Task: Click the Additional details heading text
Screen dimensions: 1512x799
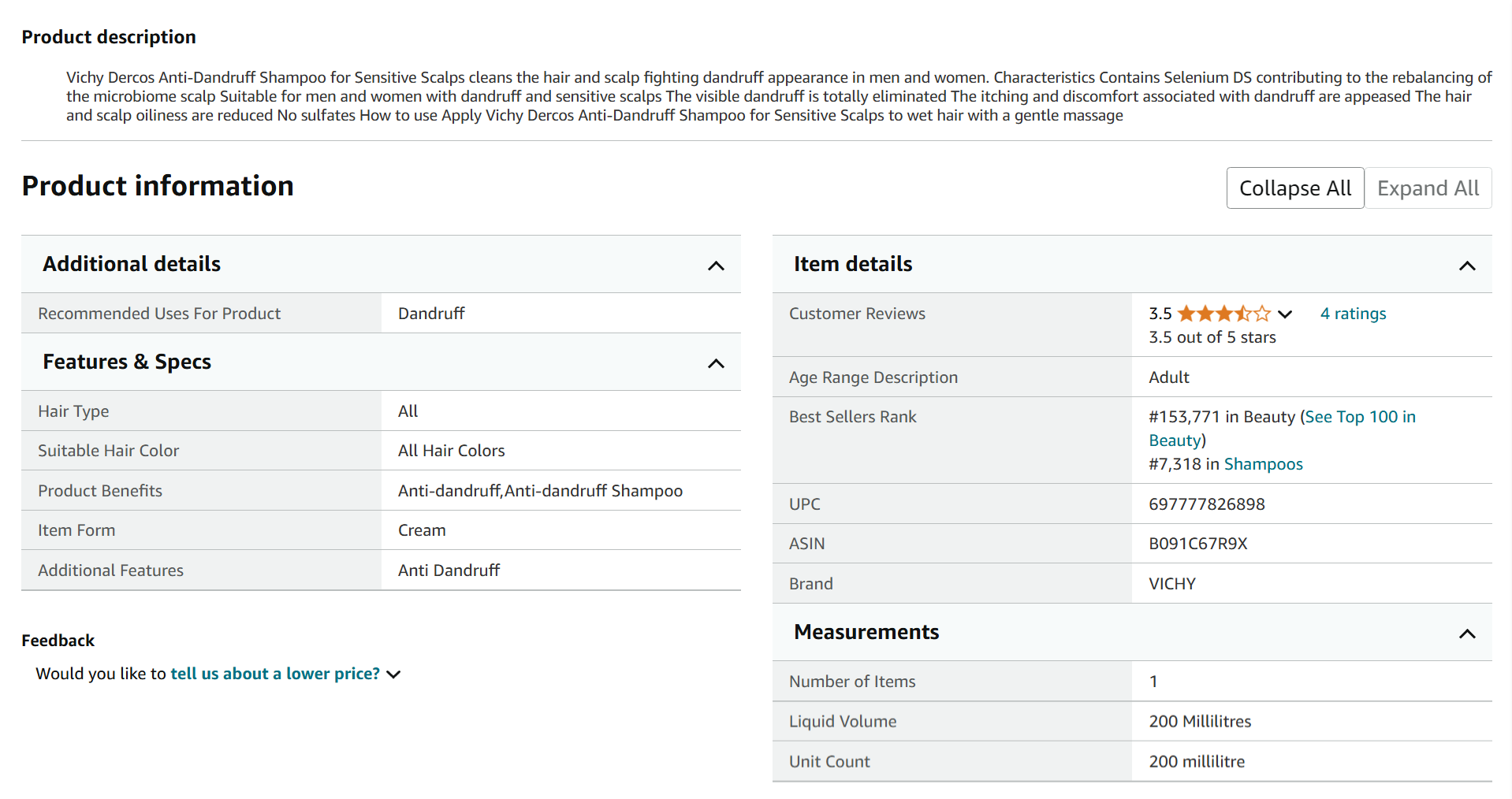Action: click(132, 264)
